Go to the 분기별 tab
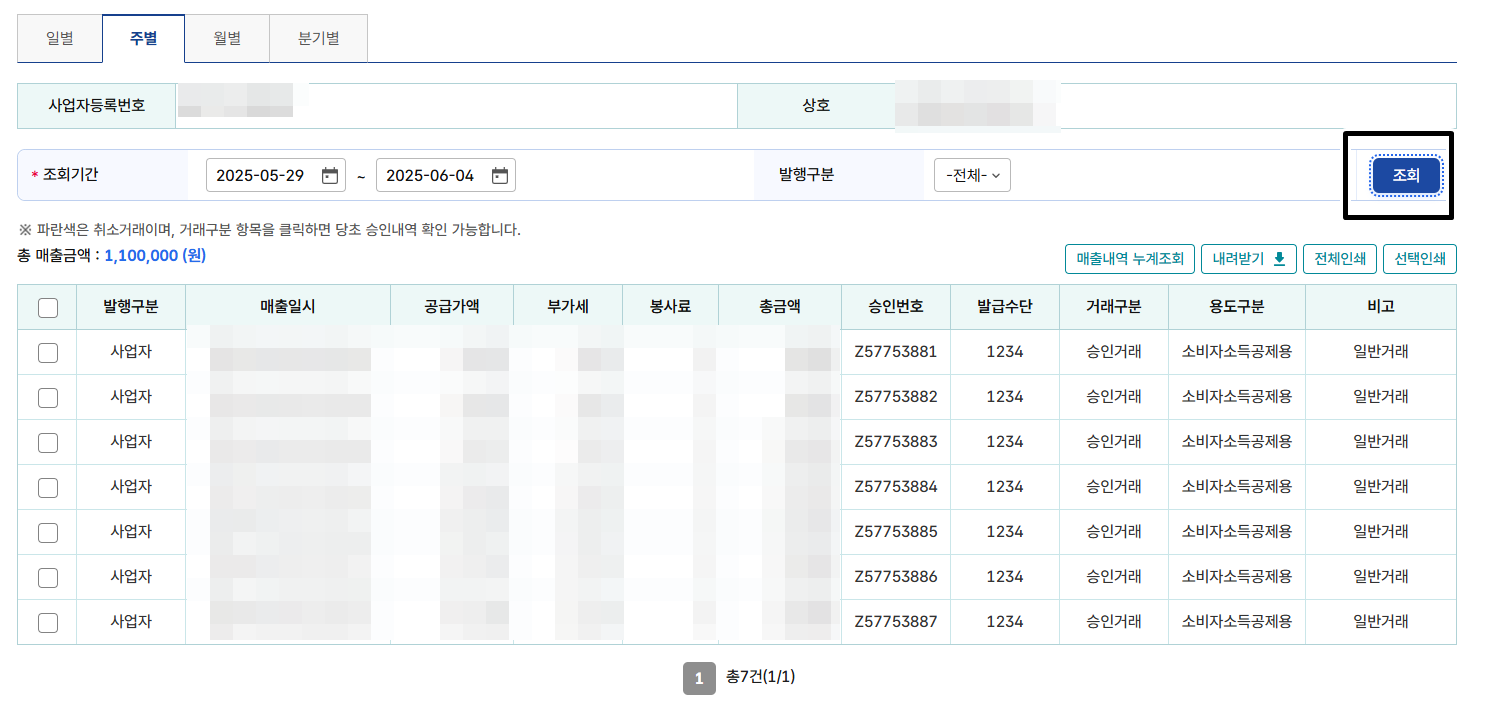 (x=319, y=39)
